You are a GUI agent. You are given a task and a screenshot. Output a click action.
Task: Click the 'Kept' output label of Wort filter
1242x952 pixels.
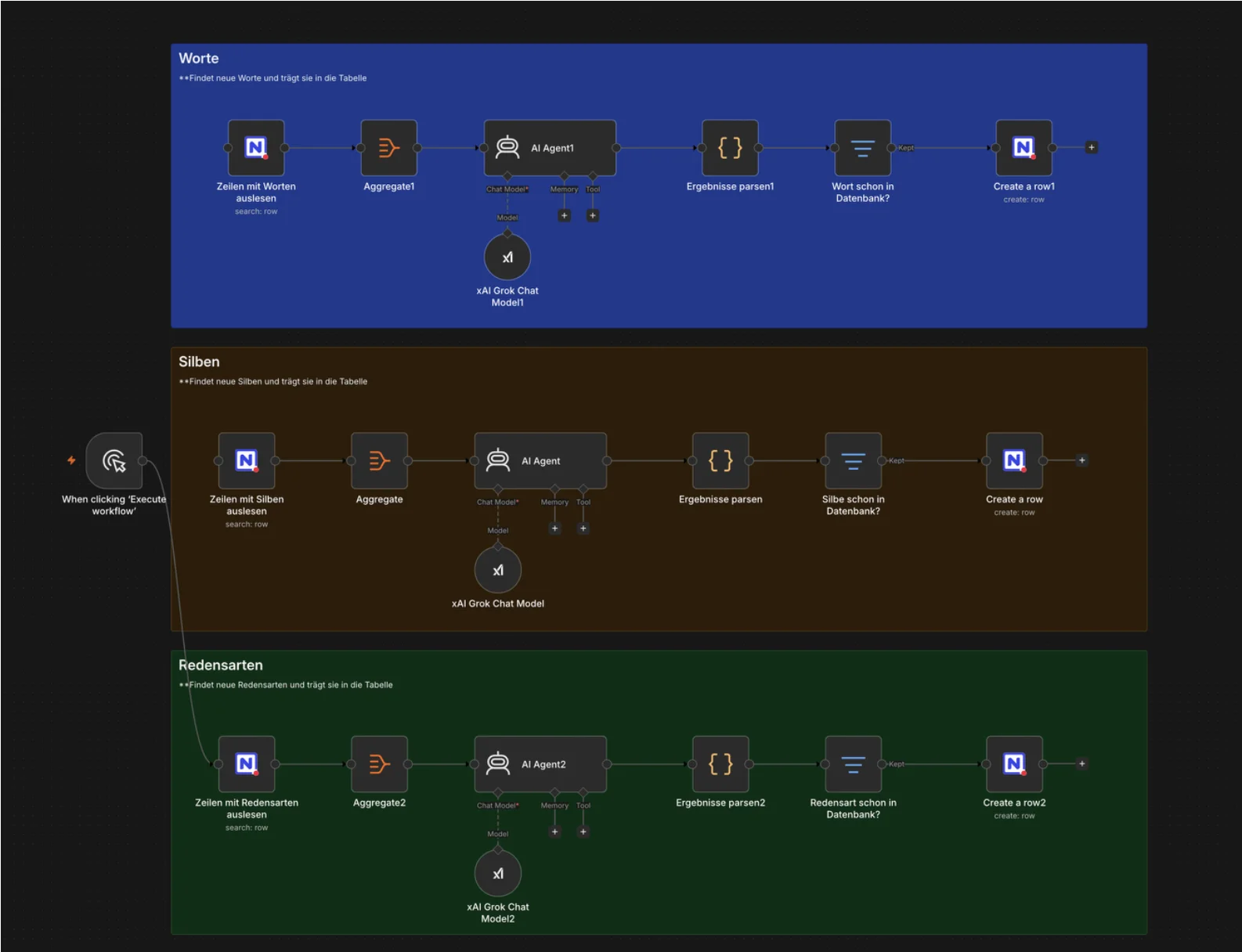(906, 148)
